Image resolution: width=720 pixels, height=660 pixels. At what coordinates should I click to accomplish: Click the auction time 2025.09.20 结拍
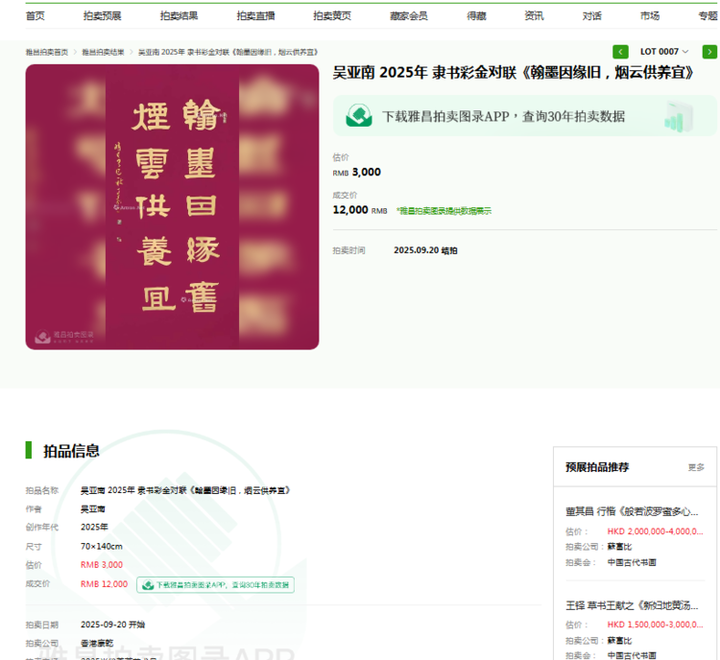point(425,250)
